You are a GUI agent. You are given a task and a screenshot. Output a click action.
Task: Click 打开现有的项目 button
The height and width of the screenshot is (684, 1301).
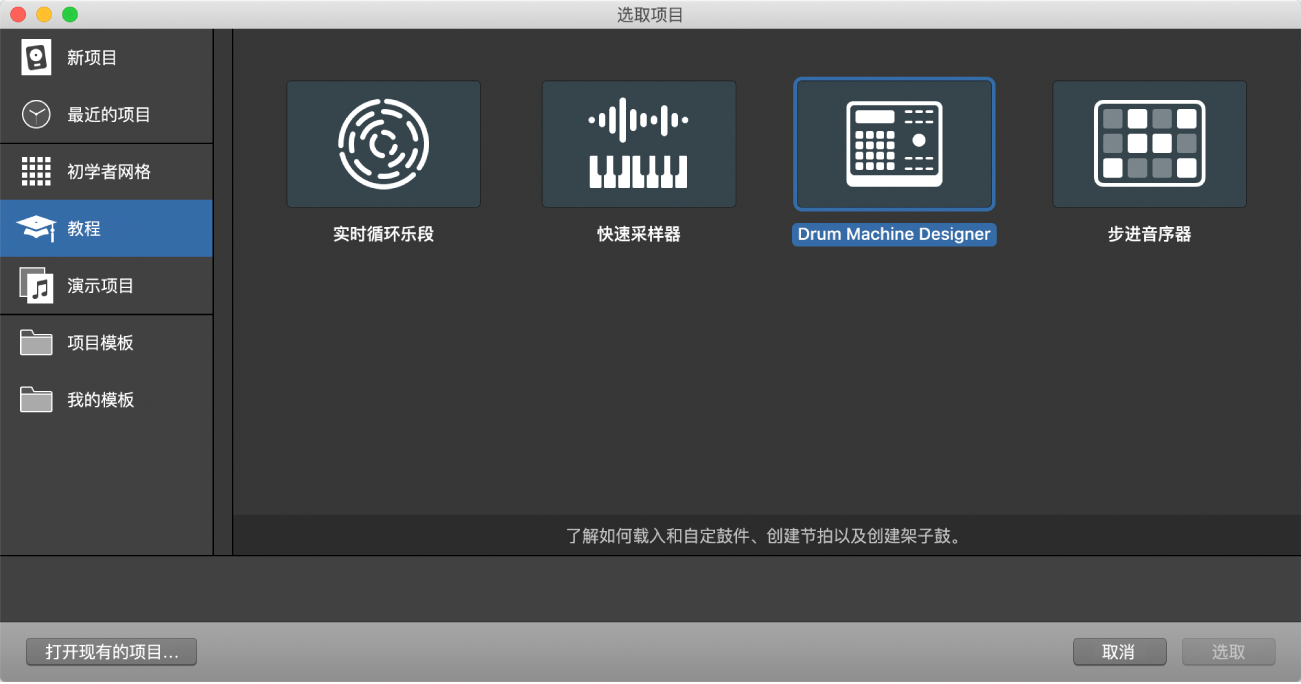pos(111,651)
